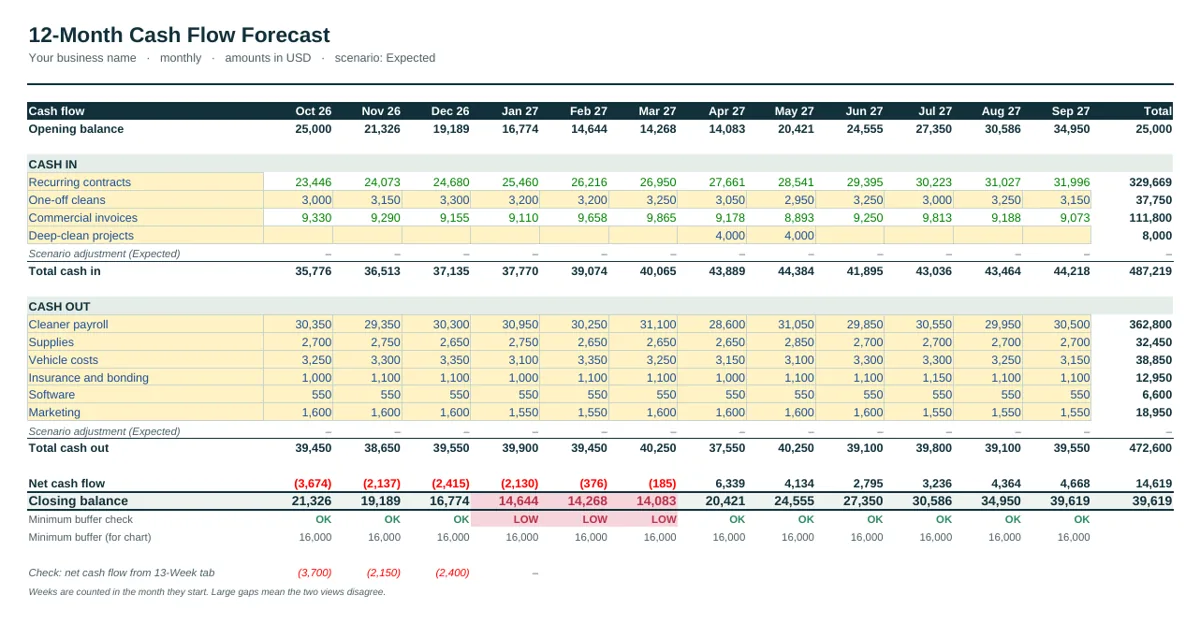Click the Jan 27 column header
The width and height of the screenshot is (1200, 624).
point(519,111)
